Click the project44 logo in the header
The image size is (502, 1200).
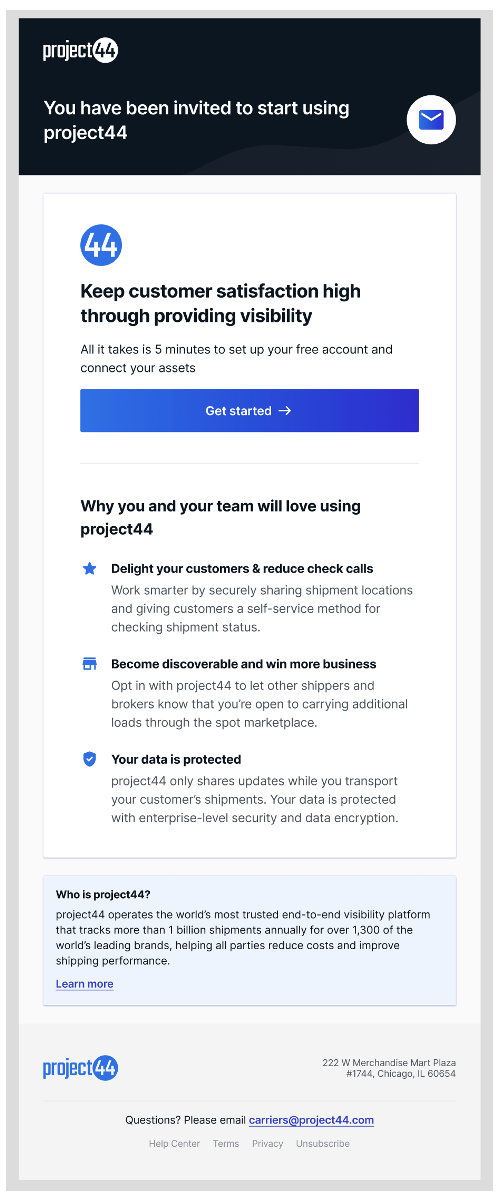point(81,51)
